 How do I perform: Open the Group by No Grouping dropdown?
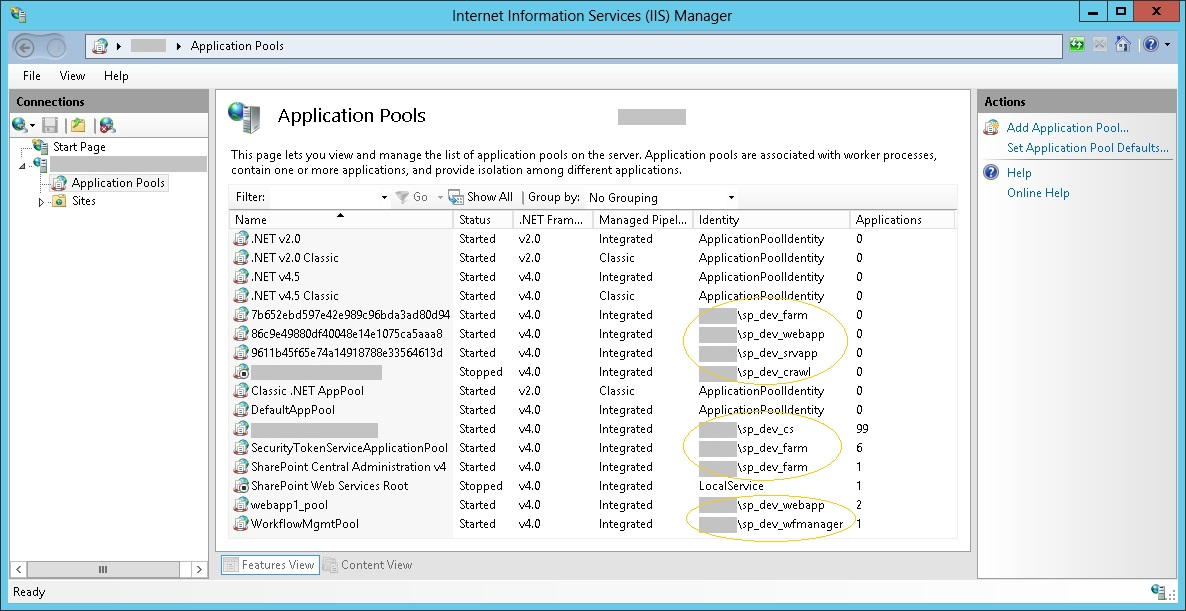click(x=731, y=197)
